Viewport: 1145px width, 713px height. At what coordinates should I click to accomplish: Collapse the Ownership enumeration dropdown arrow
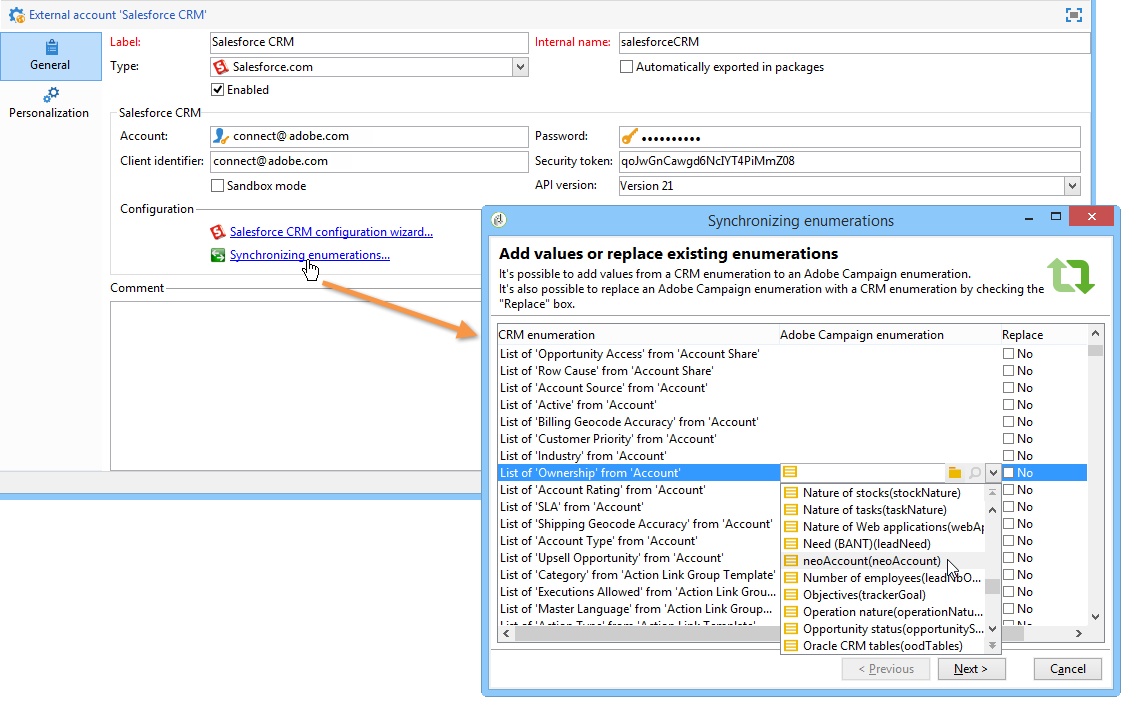pyautogui.click(x=993, y=473)
